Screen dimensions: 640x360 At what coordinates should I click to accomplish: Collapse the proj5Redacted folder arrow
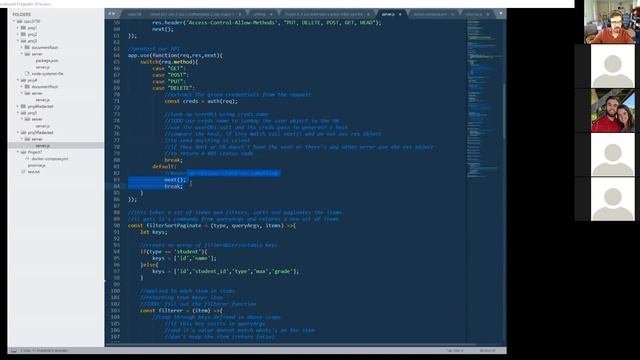18,132
